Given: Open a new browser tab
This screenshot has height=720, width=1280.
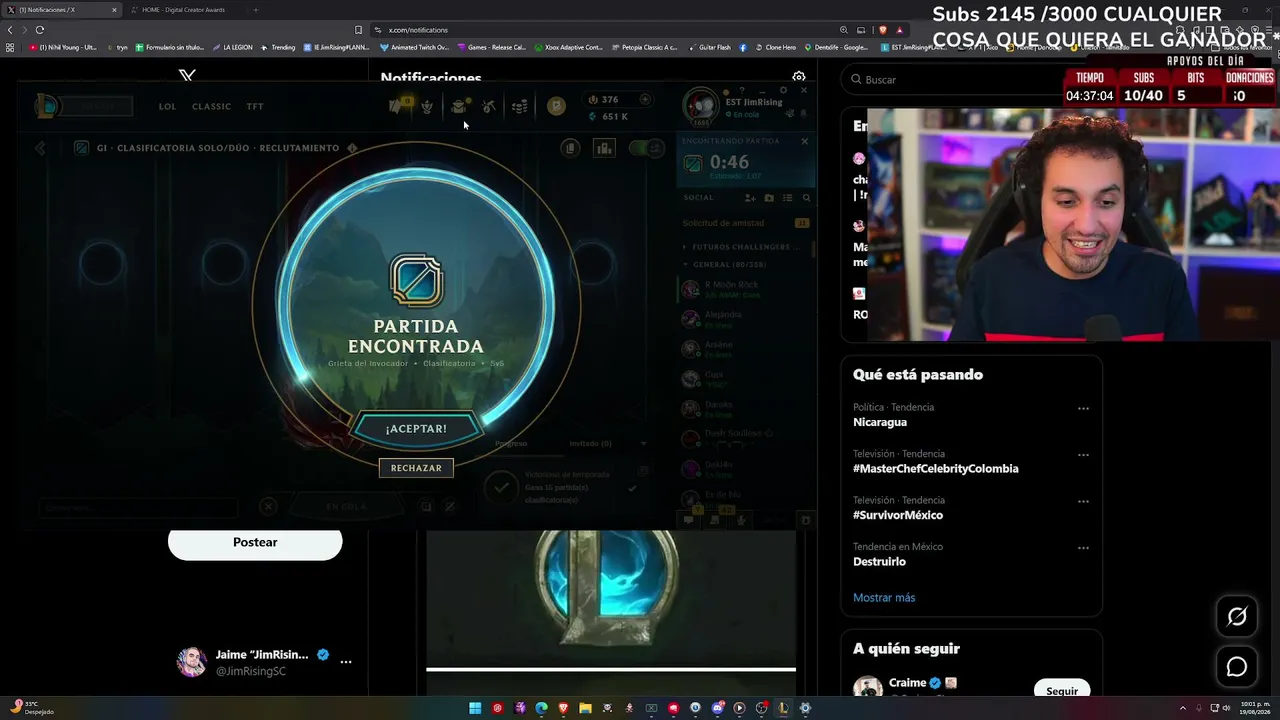Looking at the screenshot, I should tap(255, 10).
